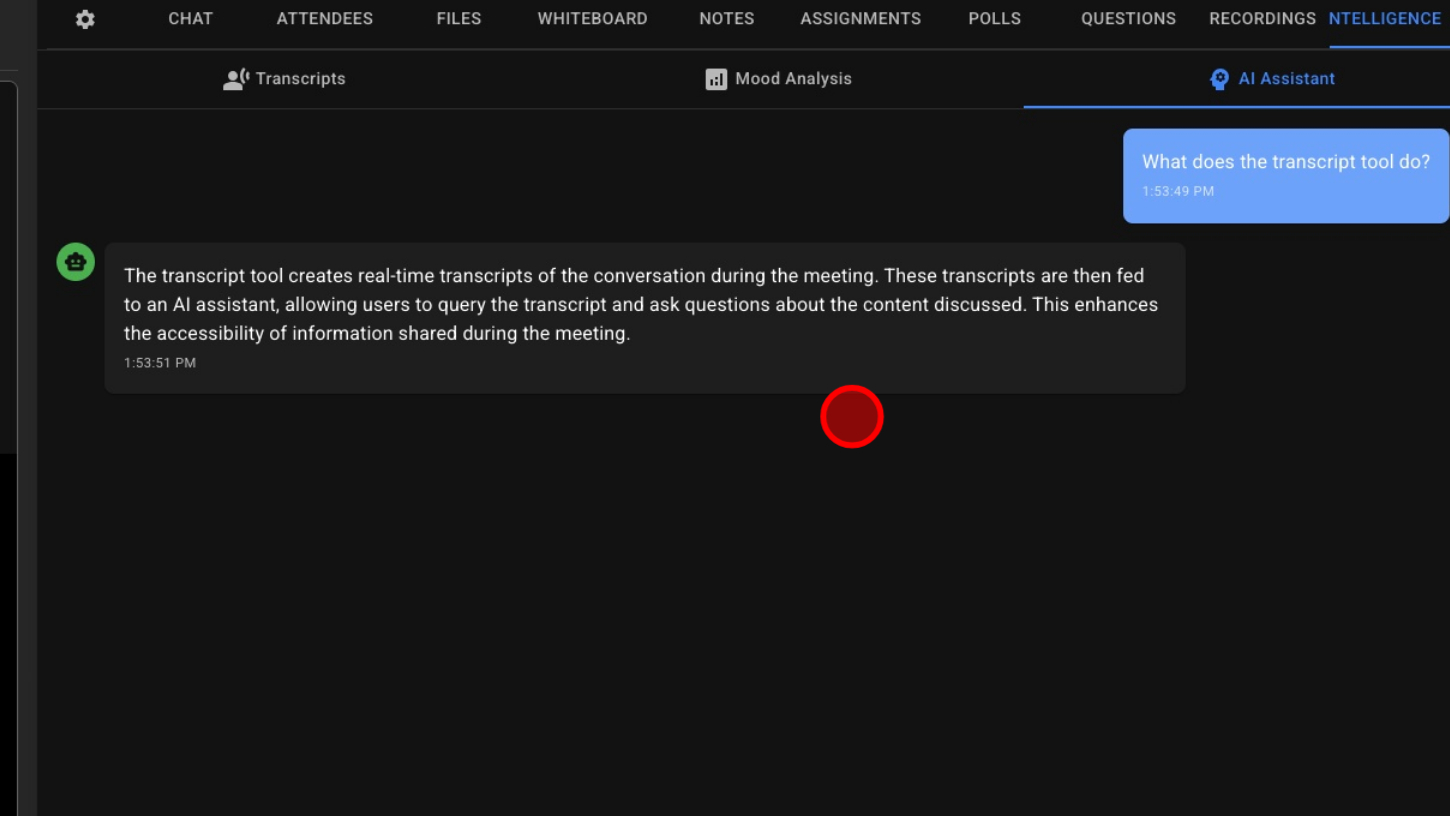The width and height of the screenshot is (1450, 816).
Task: Open the WHITEBOARD tab
Action: (x=592, y=19)
